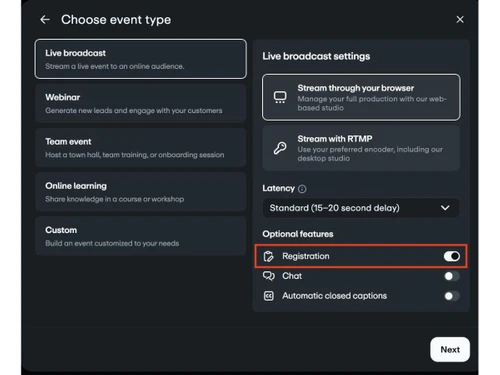Select the Live broadcast event type
The height and width of the screenshot is (375, 500).
point(140,59)
